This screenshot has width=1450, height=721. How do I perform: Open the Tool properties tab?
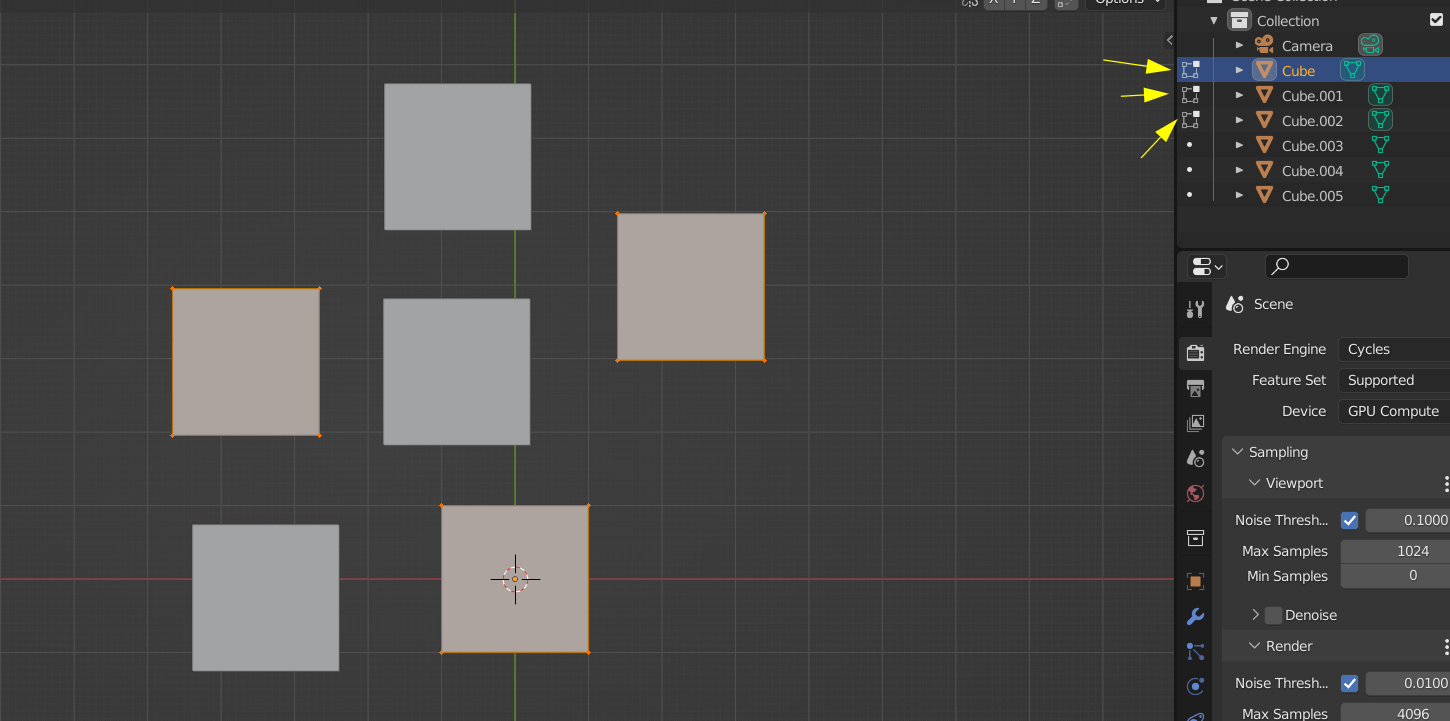[1195, 310]
